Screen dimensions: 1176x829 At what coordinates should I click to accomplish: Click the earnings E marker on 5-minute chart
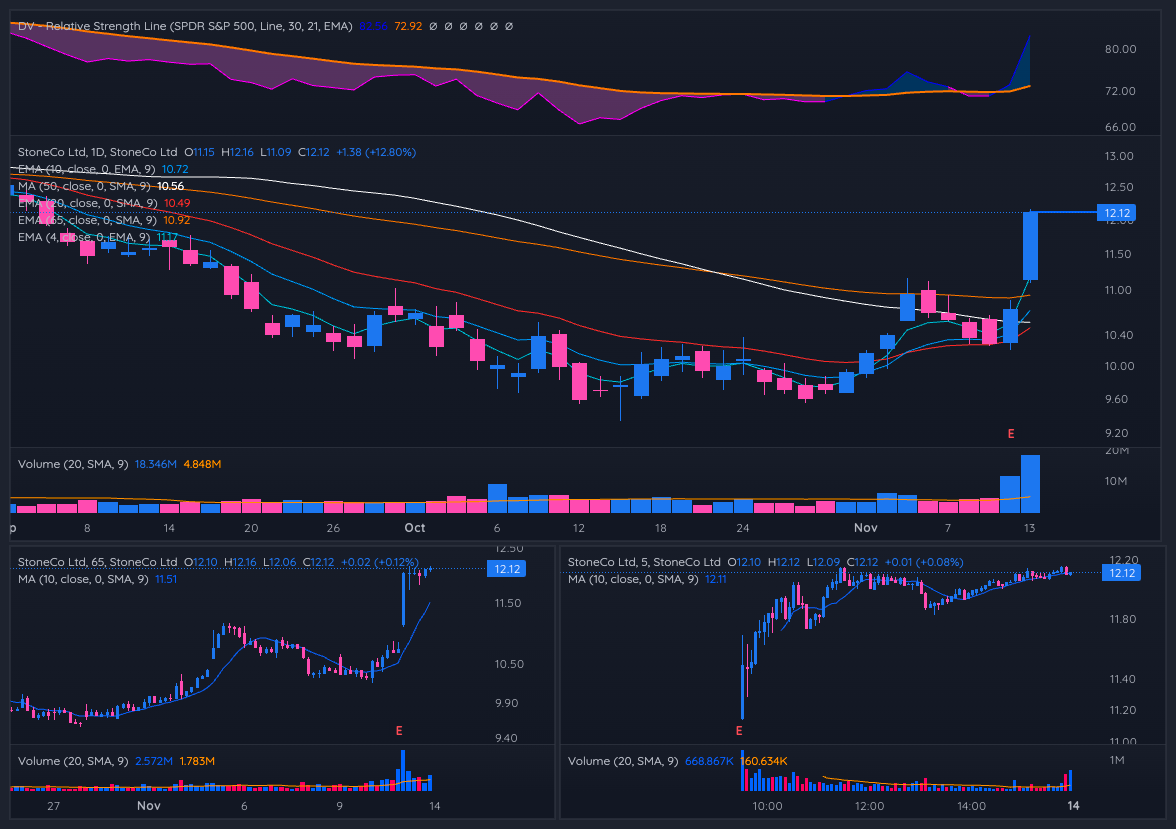coord(739,731)
